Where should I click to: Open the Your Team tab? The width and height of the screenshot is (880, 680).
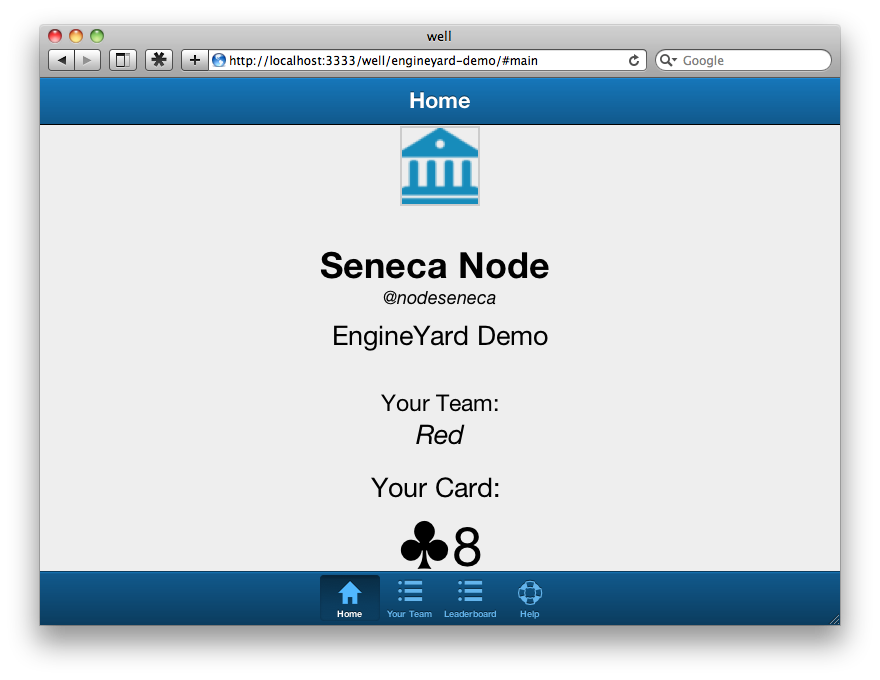[x=410, y=598]
